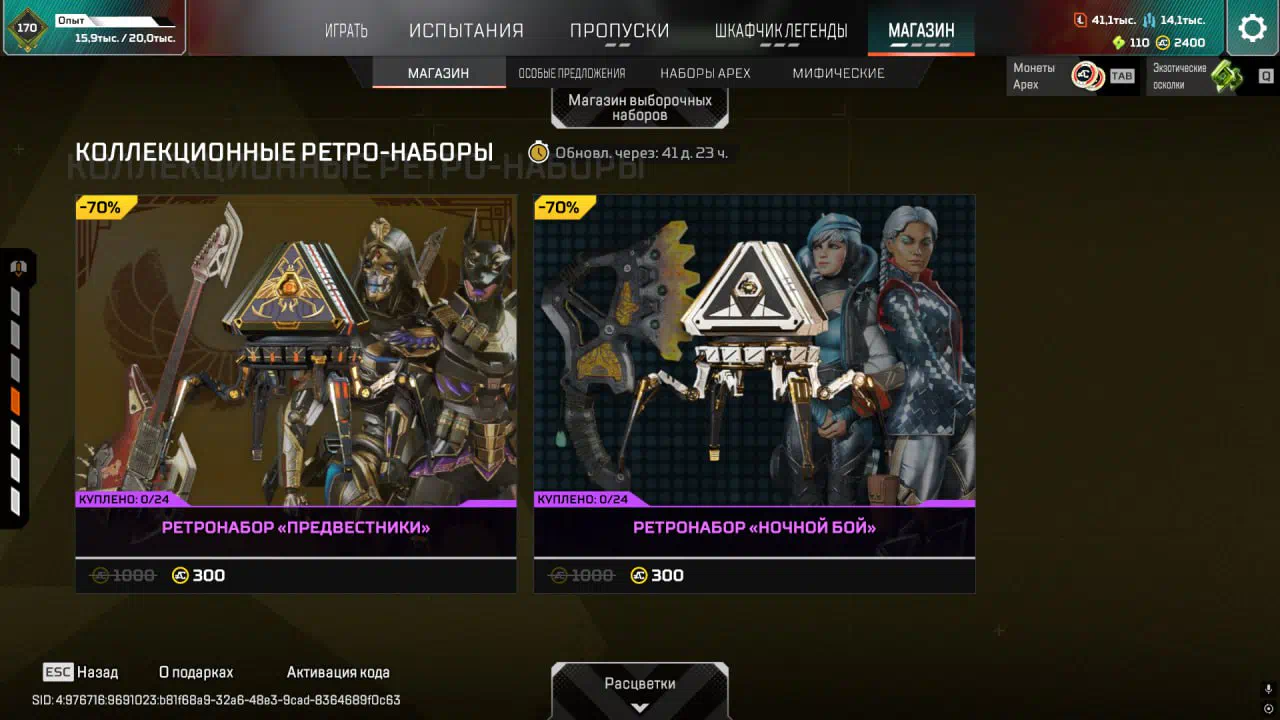Click the level 170 player badge
The height and width of the screenshot is (720, 1280).
27,28
